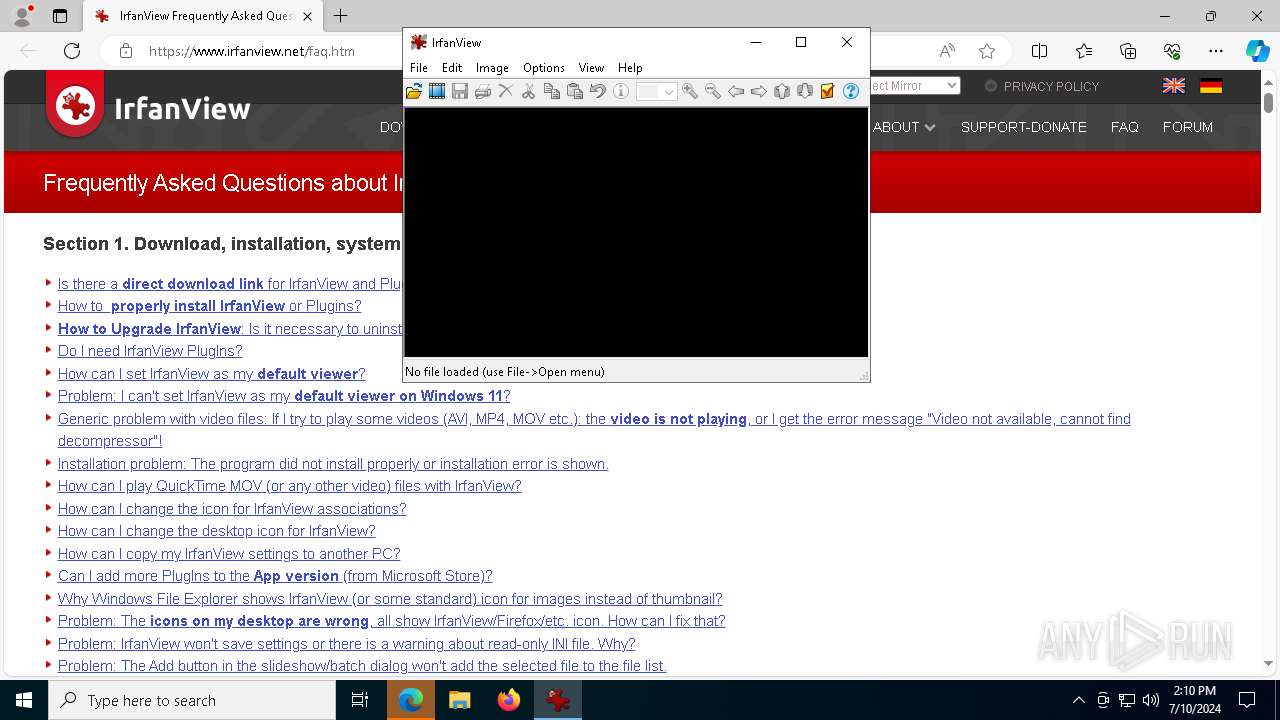Open File Explorer from the taskbar
1280x720 pixels.
459,700
